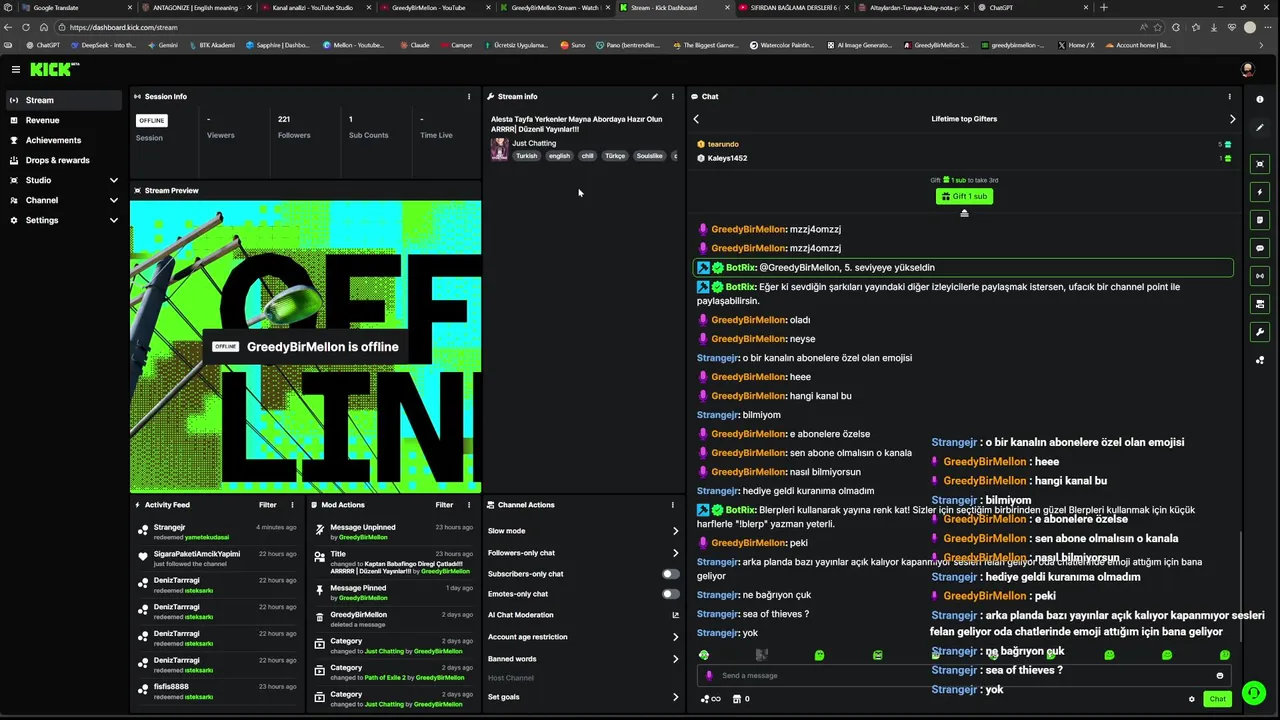The height and width of the screenshot is (720, 1280).
Task: Open the Claude bookmark in bookmarks bar
Action: pos(414,45)
